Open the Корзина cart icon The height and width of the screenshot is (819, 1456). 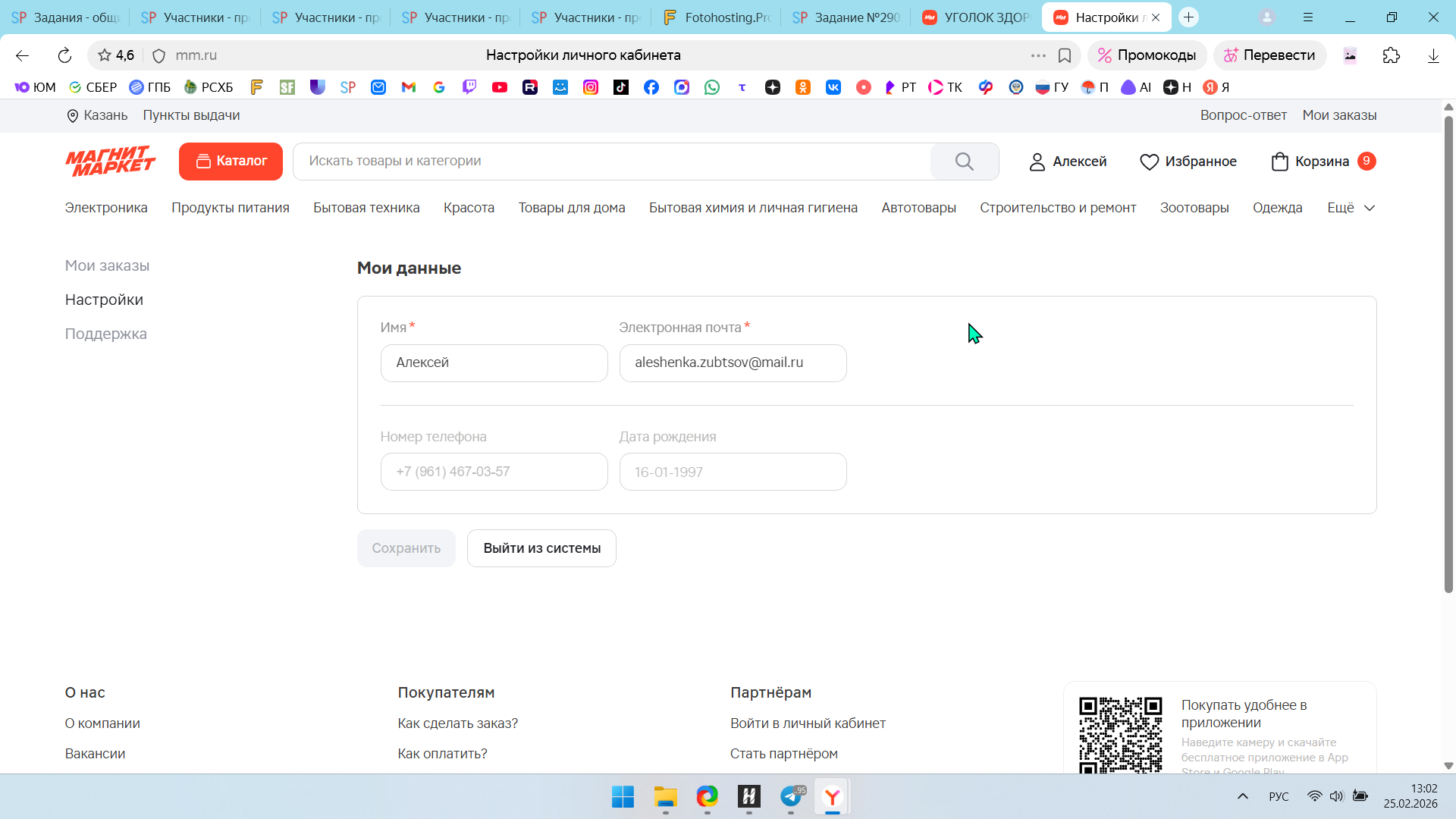tap(1279, 162)
